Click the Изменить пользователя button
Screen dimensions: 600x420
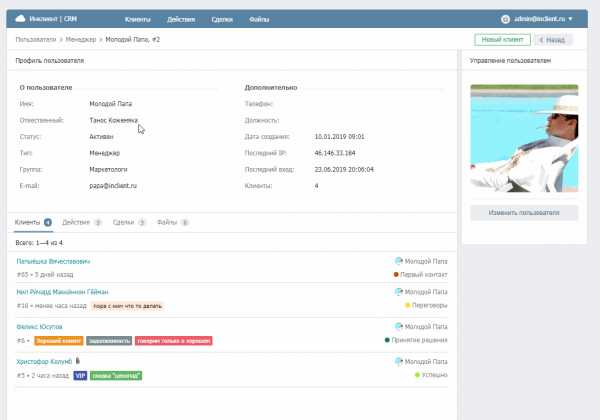point(524,213)
